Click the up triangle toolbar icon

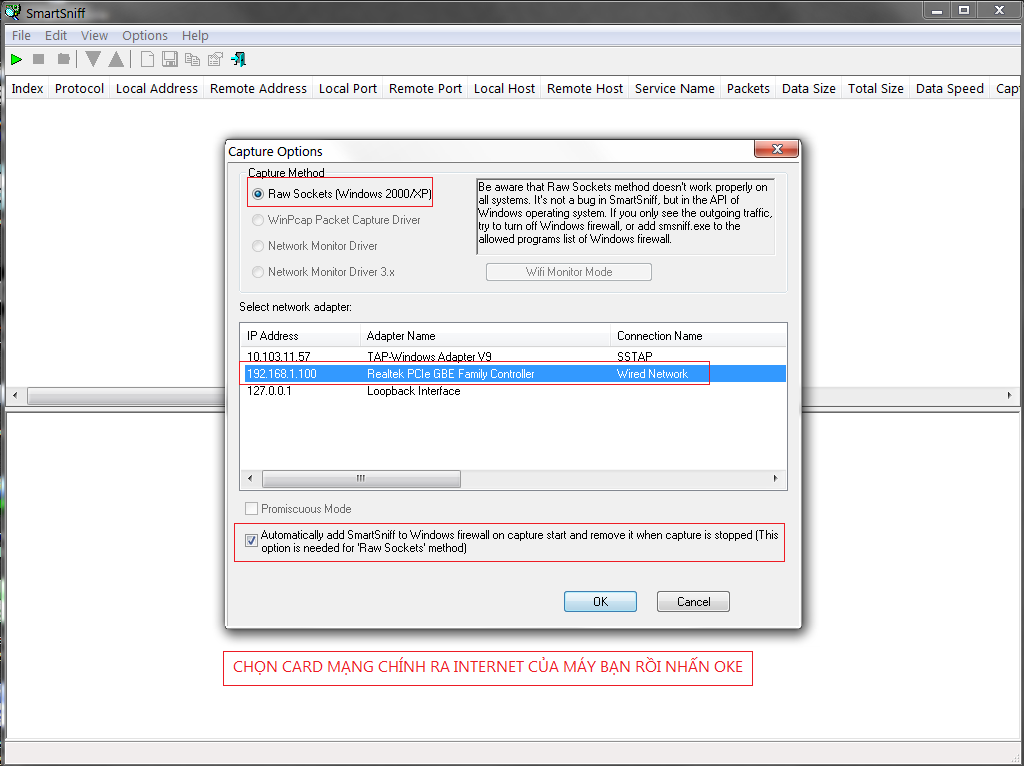(x=116, y=60)
